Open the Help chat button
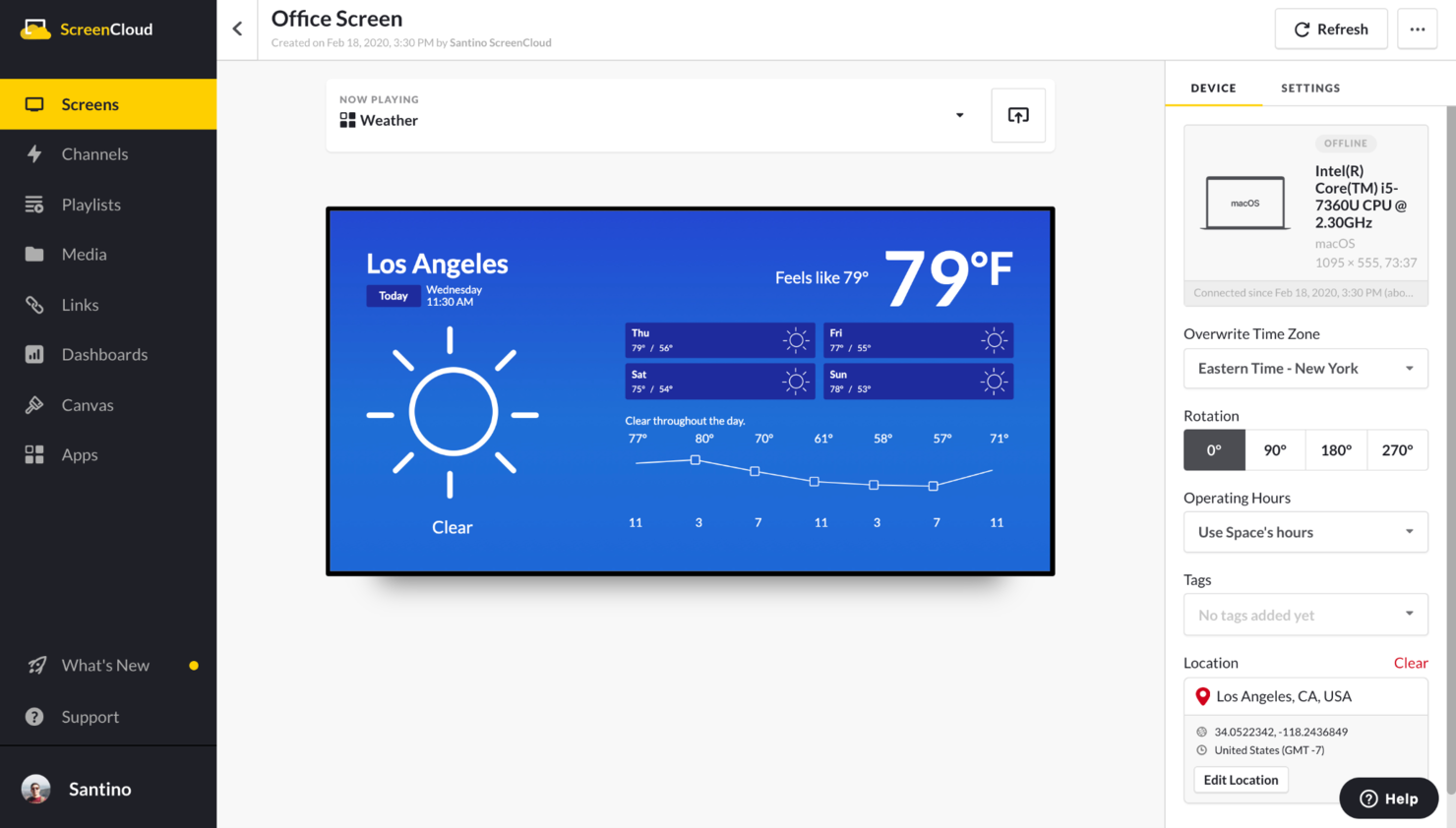1456x828 pixels. (1389, 798)
